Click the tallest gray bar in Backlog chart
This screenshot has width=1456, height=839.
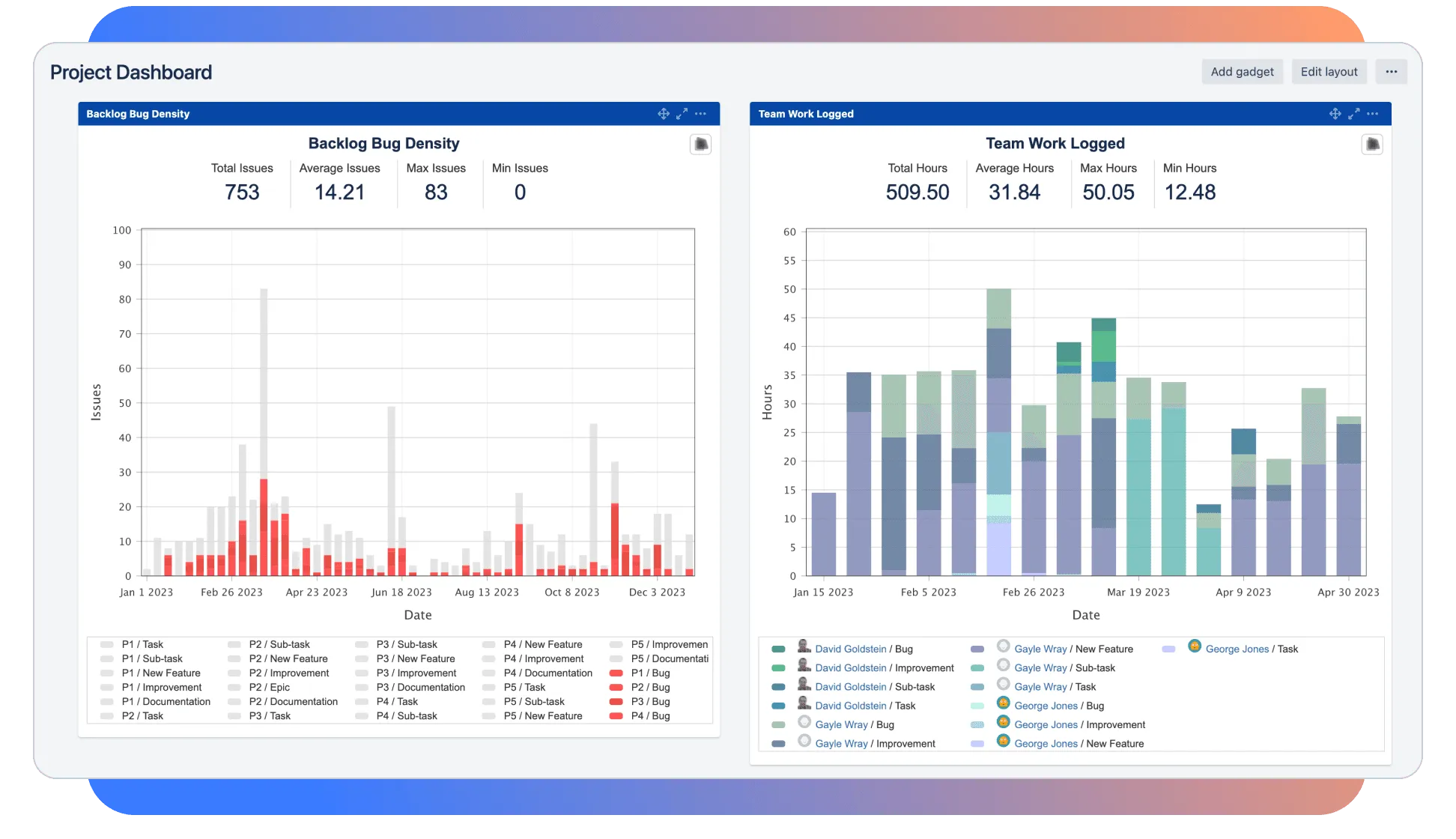coord(264,382)
